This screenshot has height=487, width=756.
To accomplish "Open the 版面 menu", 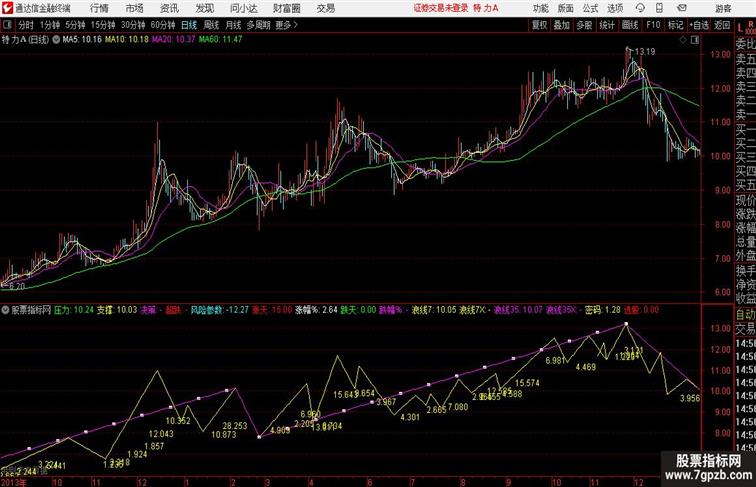I will tap(566, 8).
